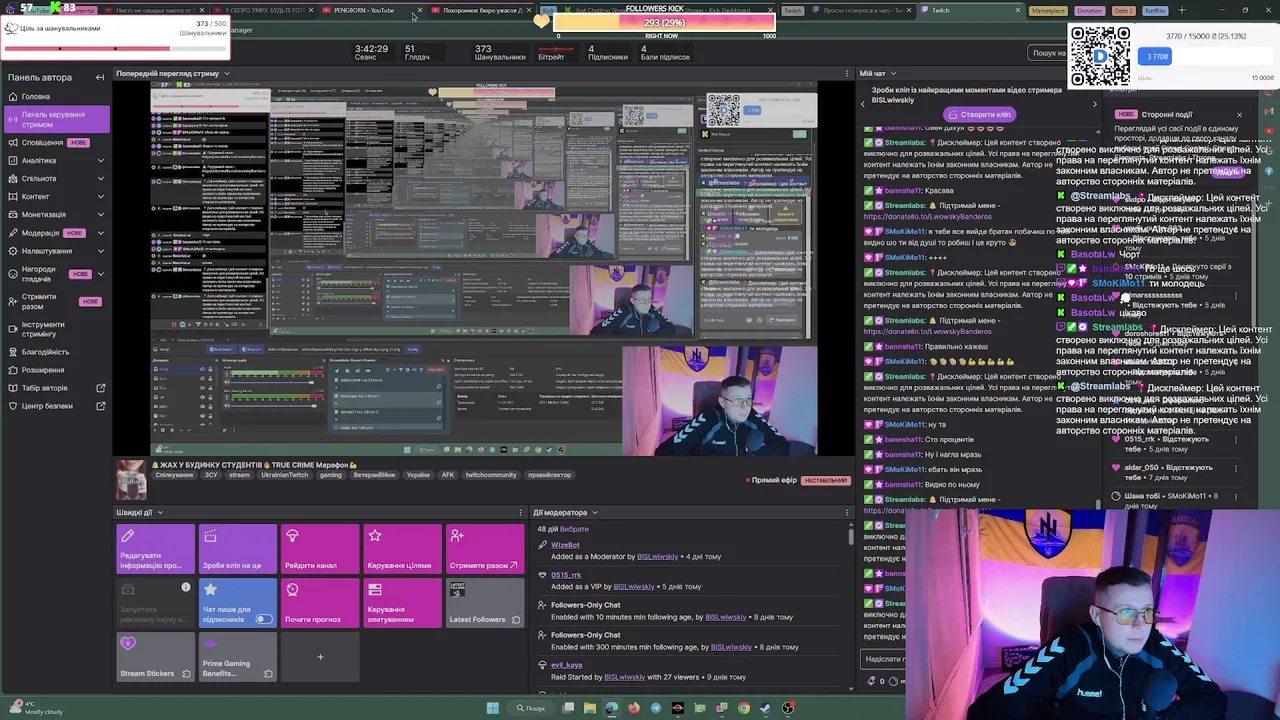Viewport: 1280px width, 720px height.
Task: Click the Почати прогноз tile
Action: (319, 603)
